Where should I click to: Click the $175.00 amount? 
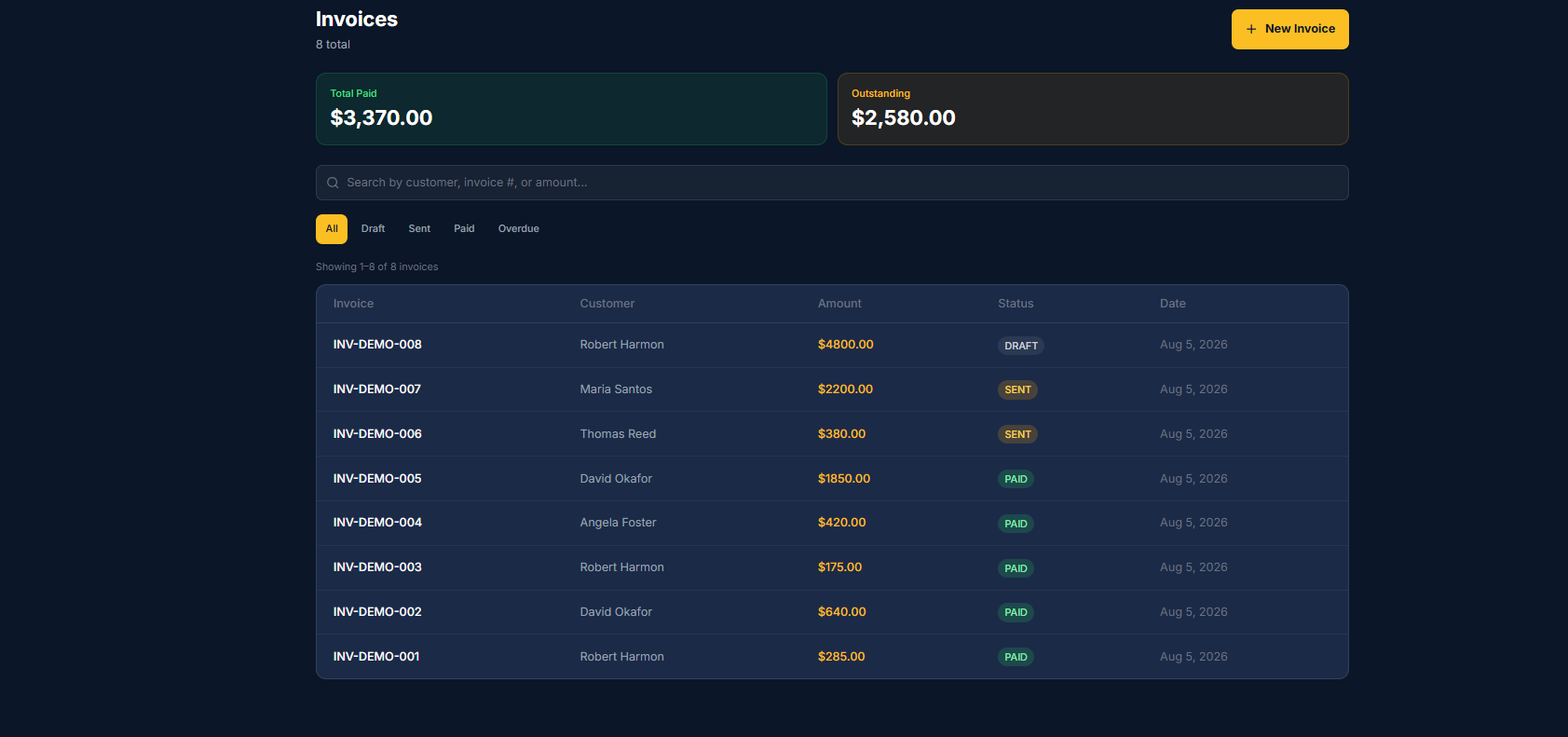[839, 567]
